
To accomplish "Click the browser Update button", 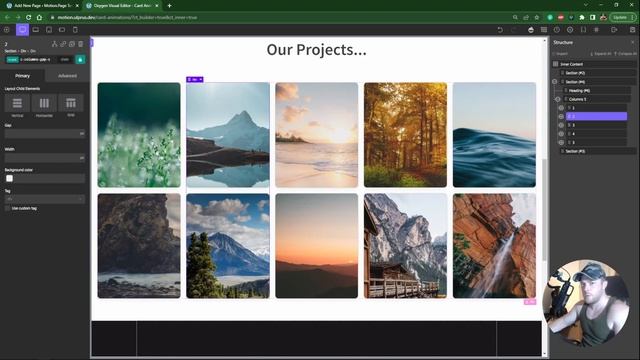I will tap(622, 18).
